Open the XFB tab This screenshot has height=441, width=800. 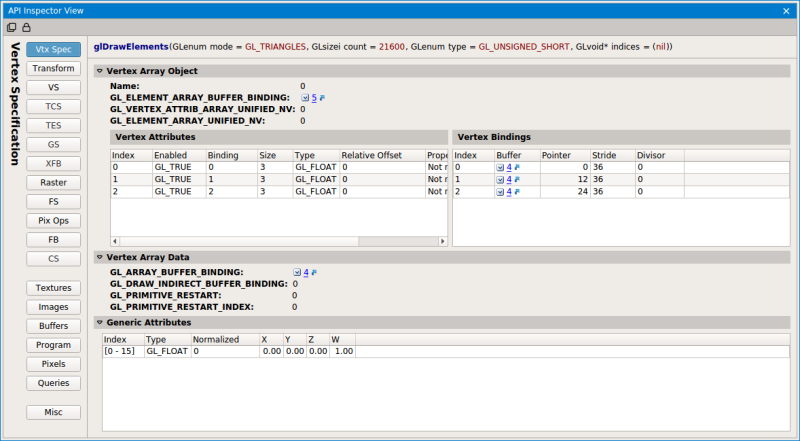54,164
